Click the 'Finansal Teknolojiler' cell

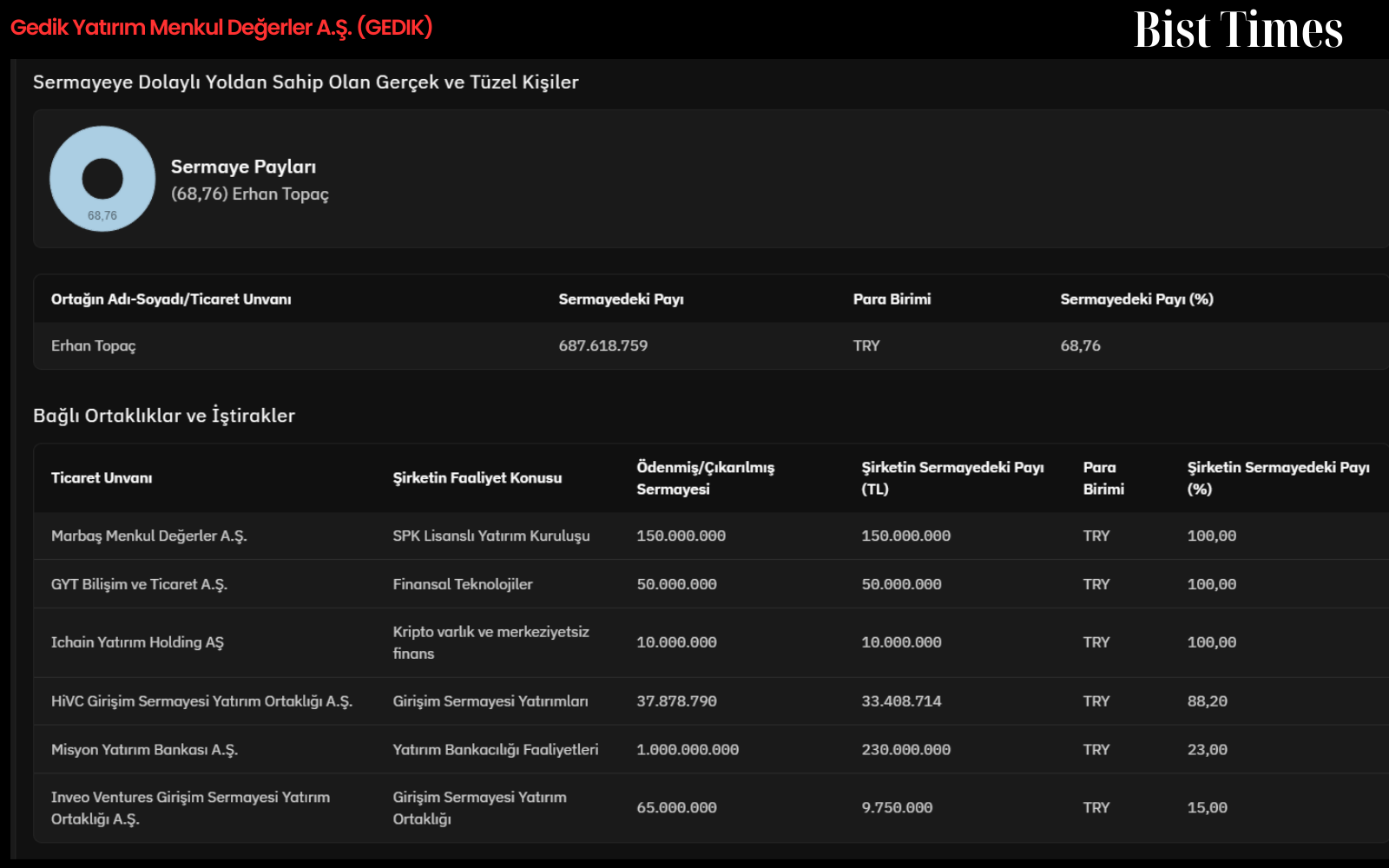(462, 585)
